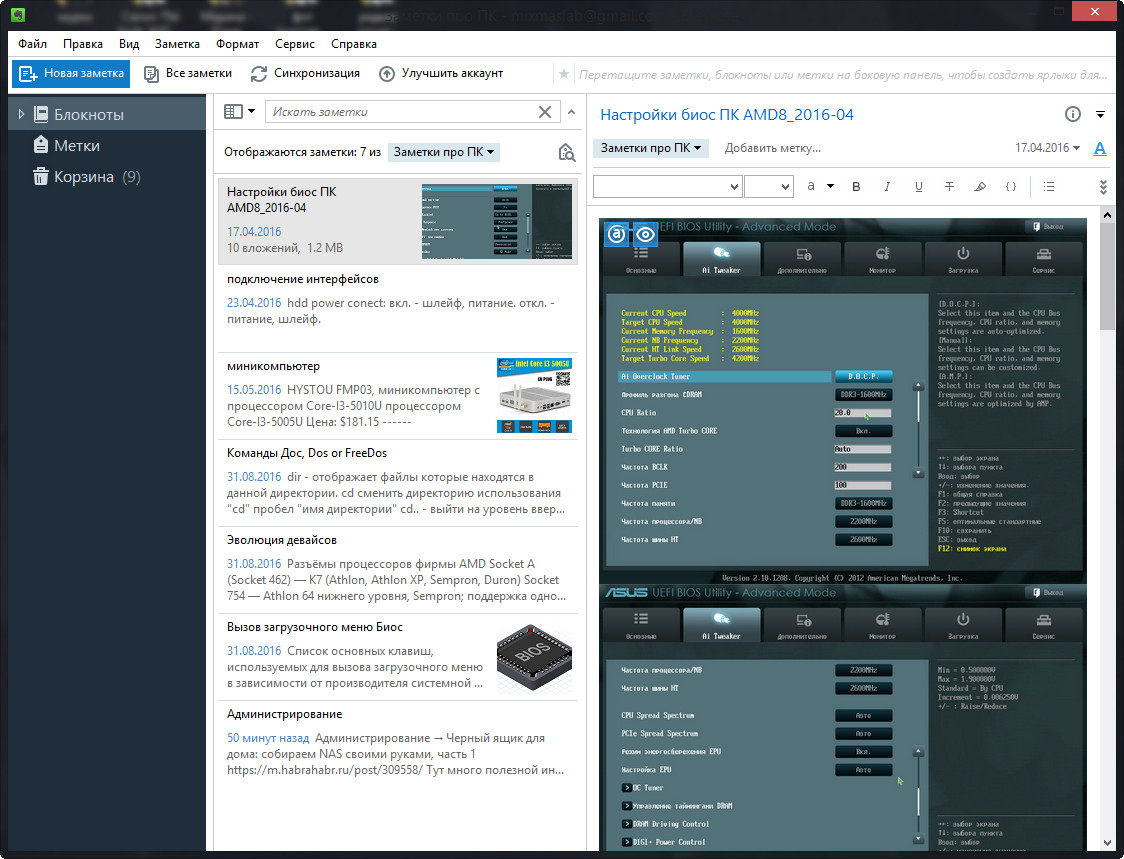
Task: Toggle italic formatting
Action: (x=886, y=186)
